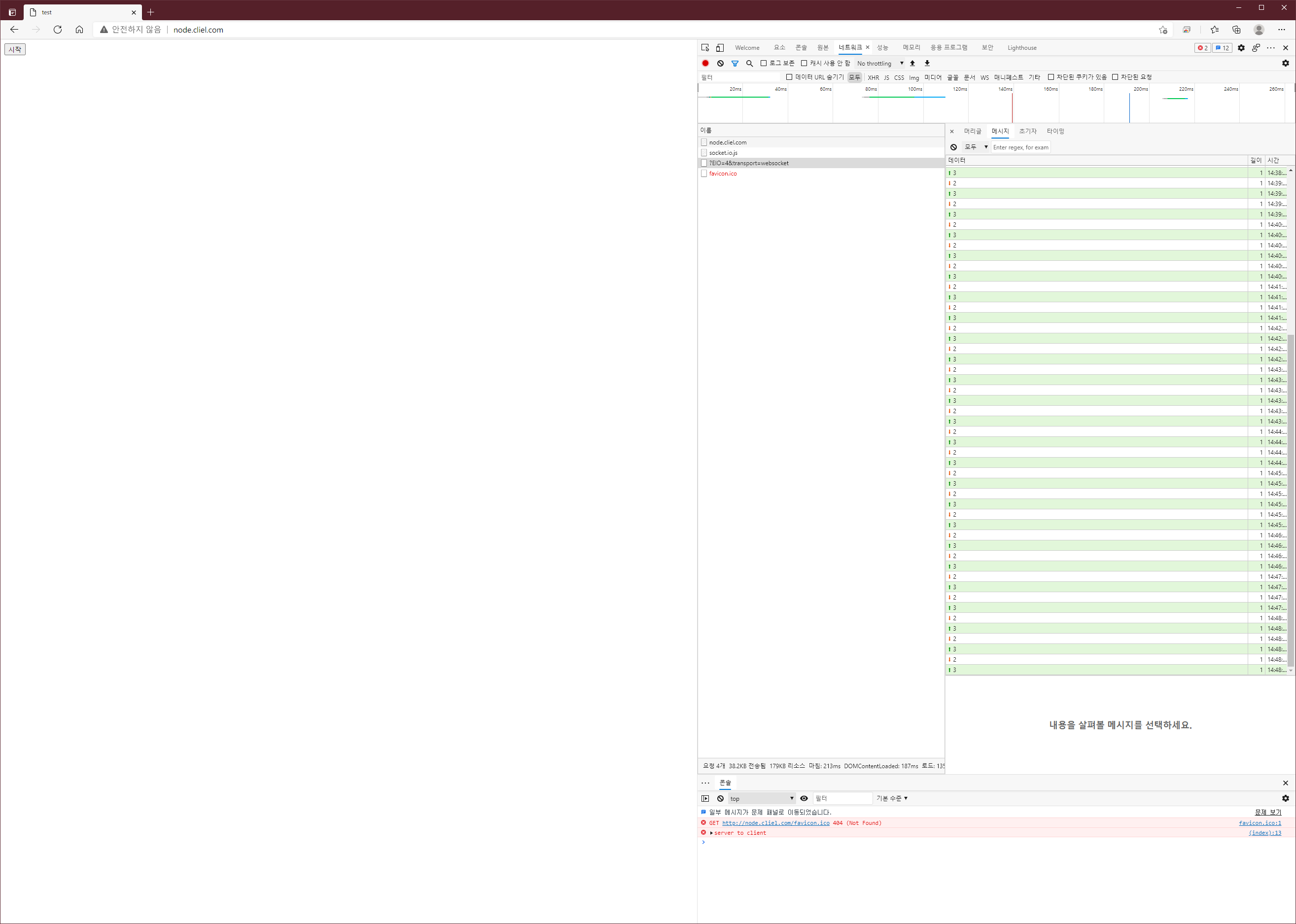Enable the 캐시 사용 안 함 checkbox
The width and height of the screenshot is (1296, 924).
click(804, 63)
